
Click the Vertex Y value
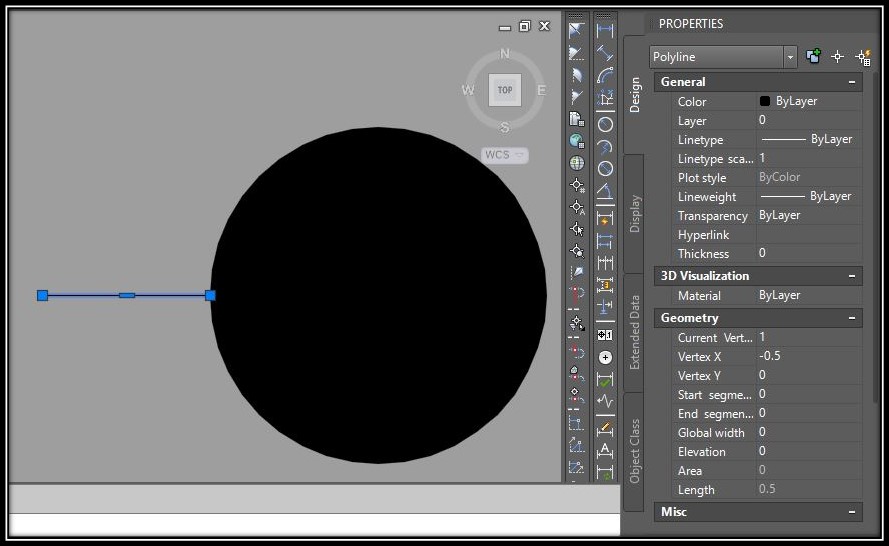coord(809,375)
